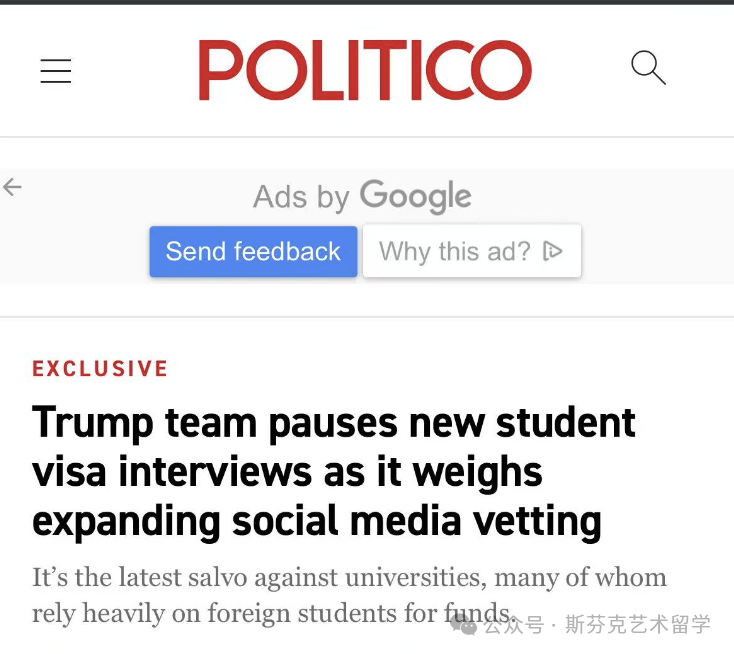Open the hamburger navigation menu
Screen dimensions: 734x654
click(56, 71)
